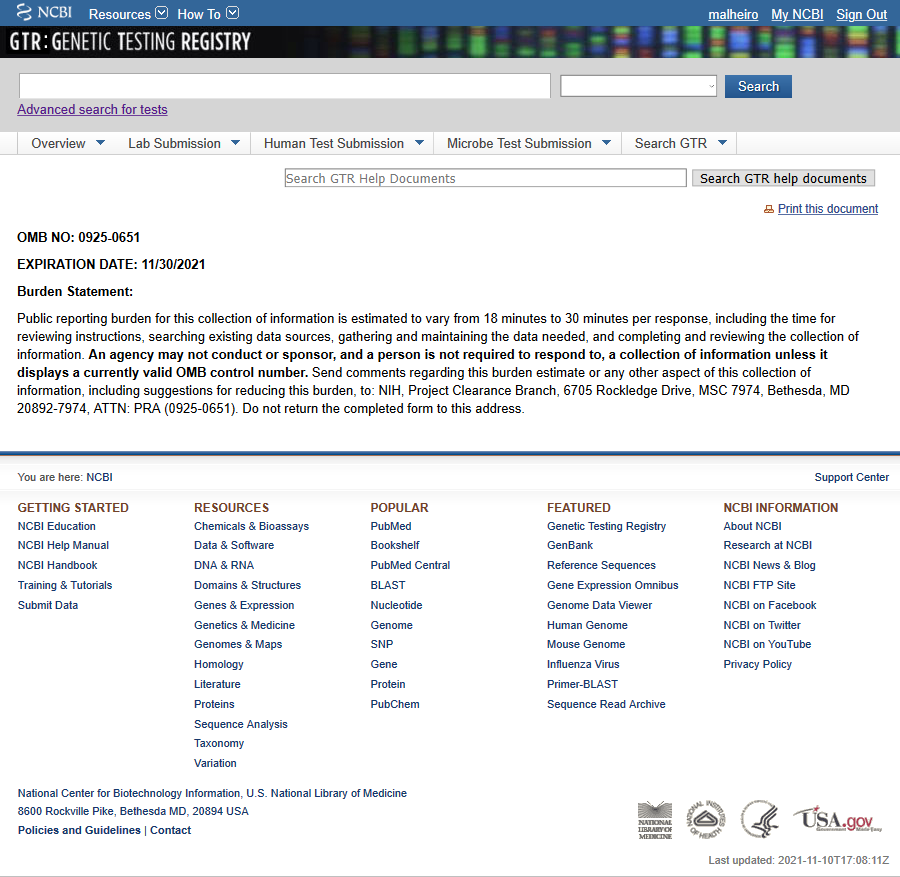Open the Variation link
900x877 pixels.
215,763
